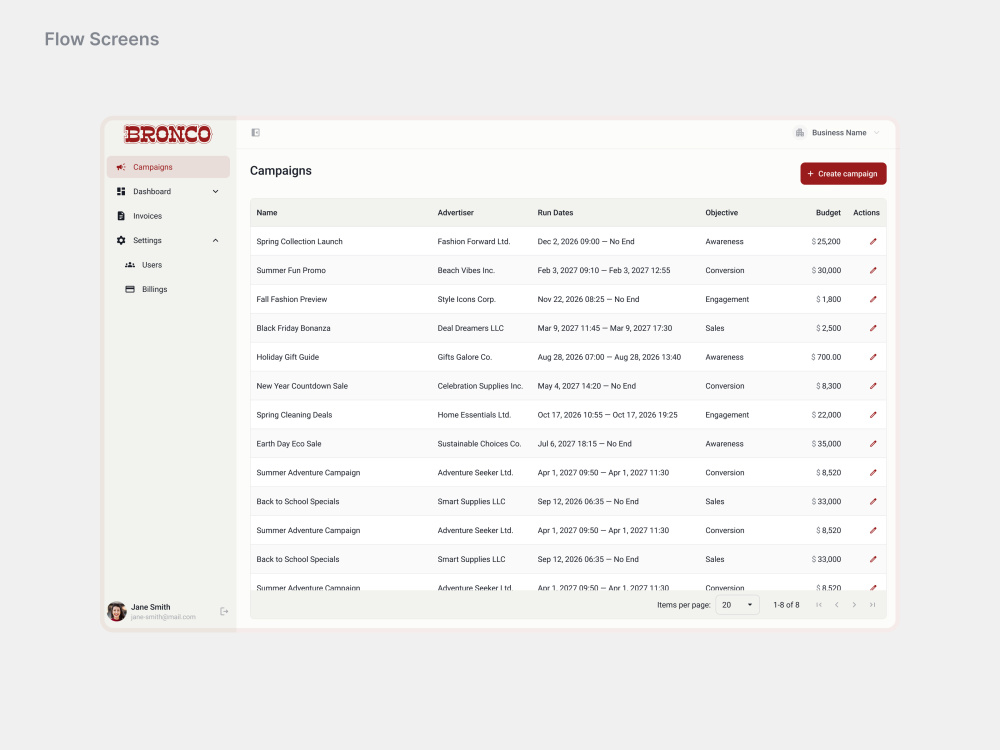The image size is (1000, 750).
Task: Select 'Holiday Gift Guide' name cell
Action: pos(288,357)
